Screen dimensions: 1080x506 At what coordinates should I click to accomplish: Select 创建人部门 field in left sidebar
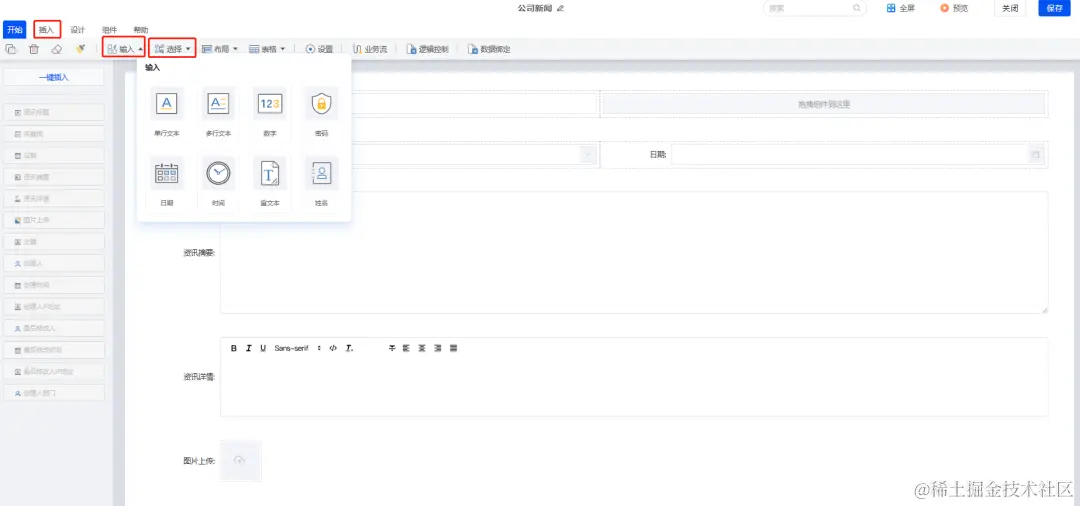54,393
